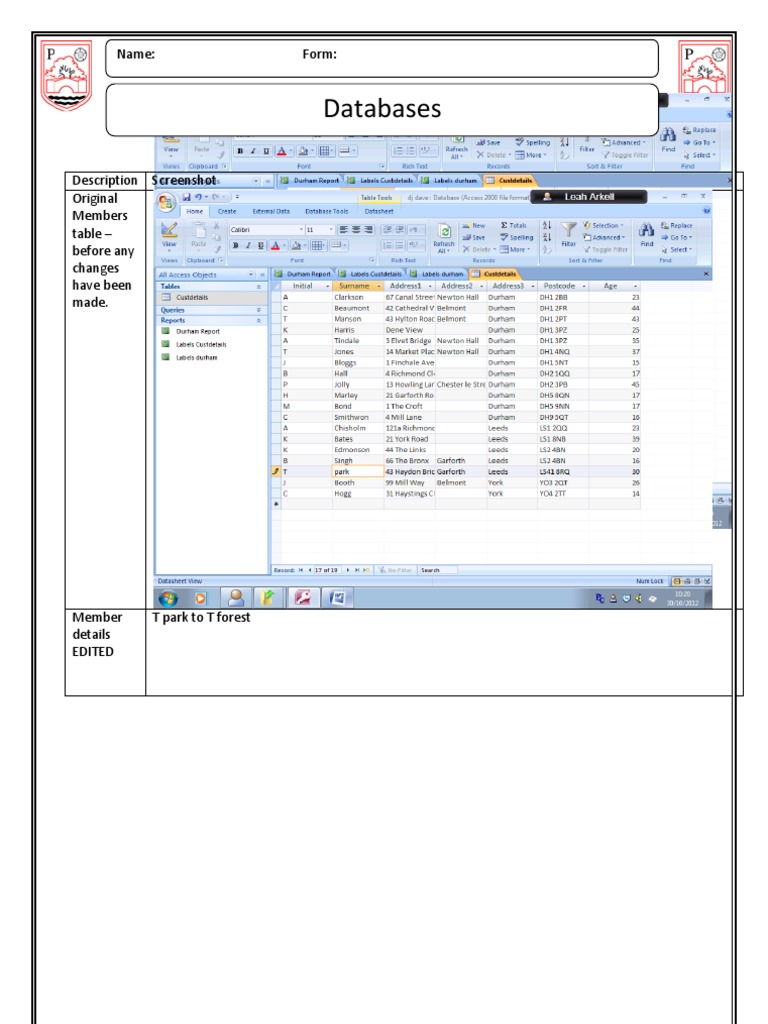This screenshot has height=1024, width=768.
Task: Click the Sort Descending icon
Action: pos(547,237)
